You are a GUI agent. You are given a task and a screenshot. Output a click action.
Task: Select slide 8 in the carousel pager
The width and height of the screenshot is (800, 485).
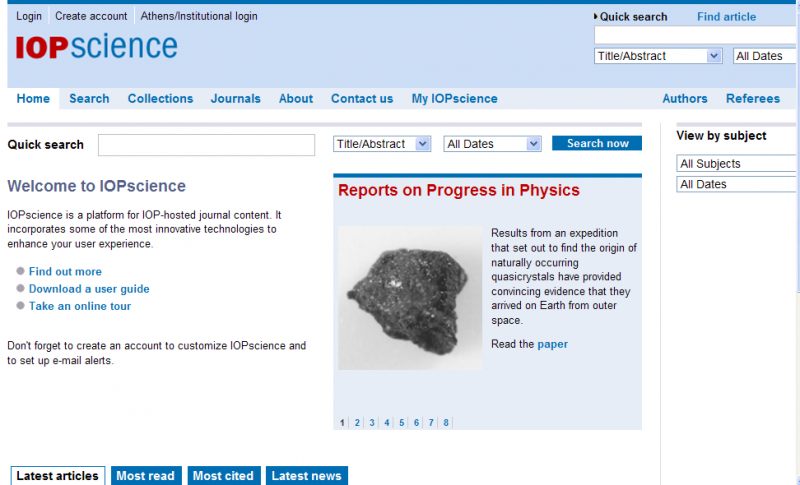446,423
